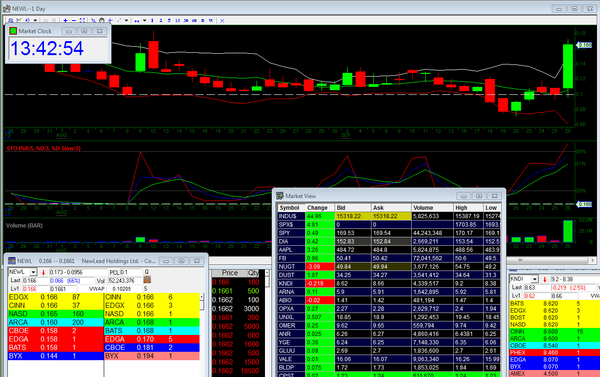This screenshot has height=377, width=600.
Task: Click the blue X icon in the chart toolbar
Action: 222,21
